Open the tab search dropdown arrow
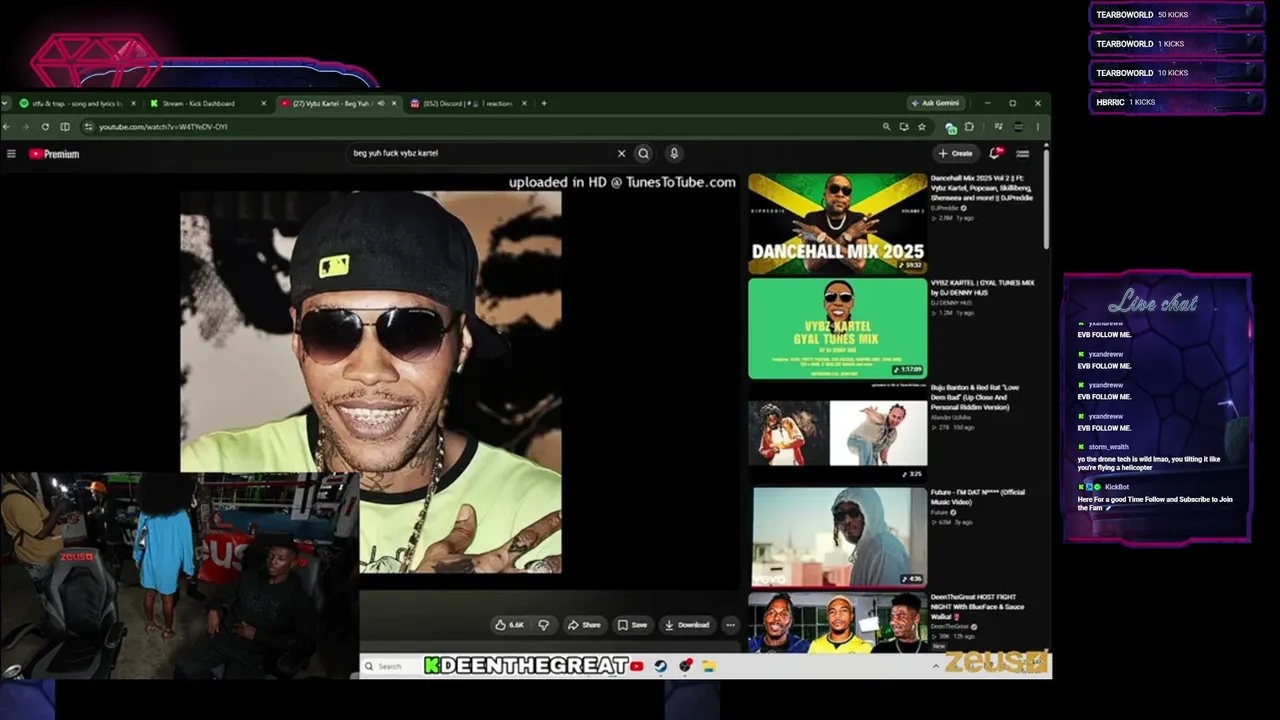 pyautogui.click(x=6, y=103)
